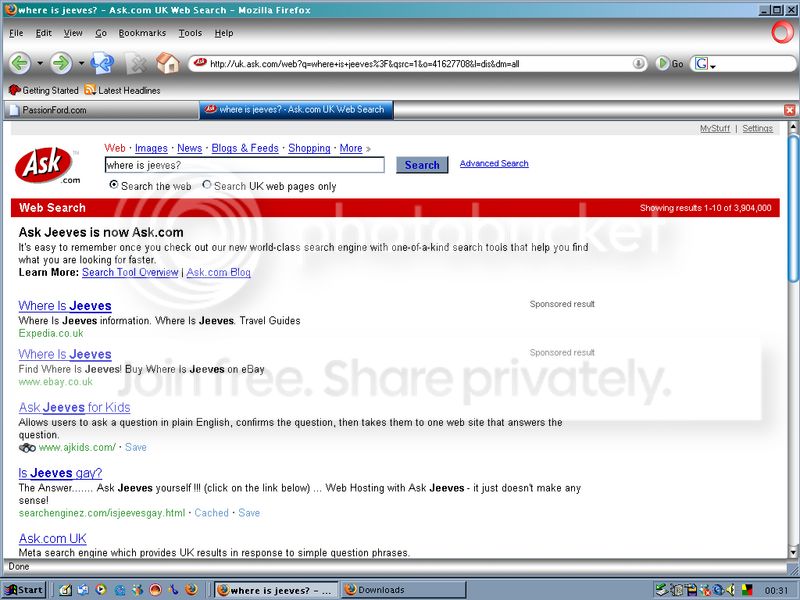Open the Bookmarks menu
The height and width of the screenshot is (600, 800).
tap(142, 33)
